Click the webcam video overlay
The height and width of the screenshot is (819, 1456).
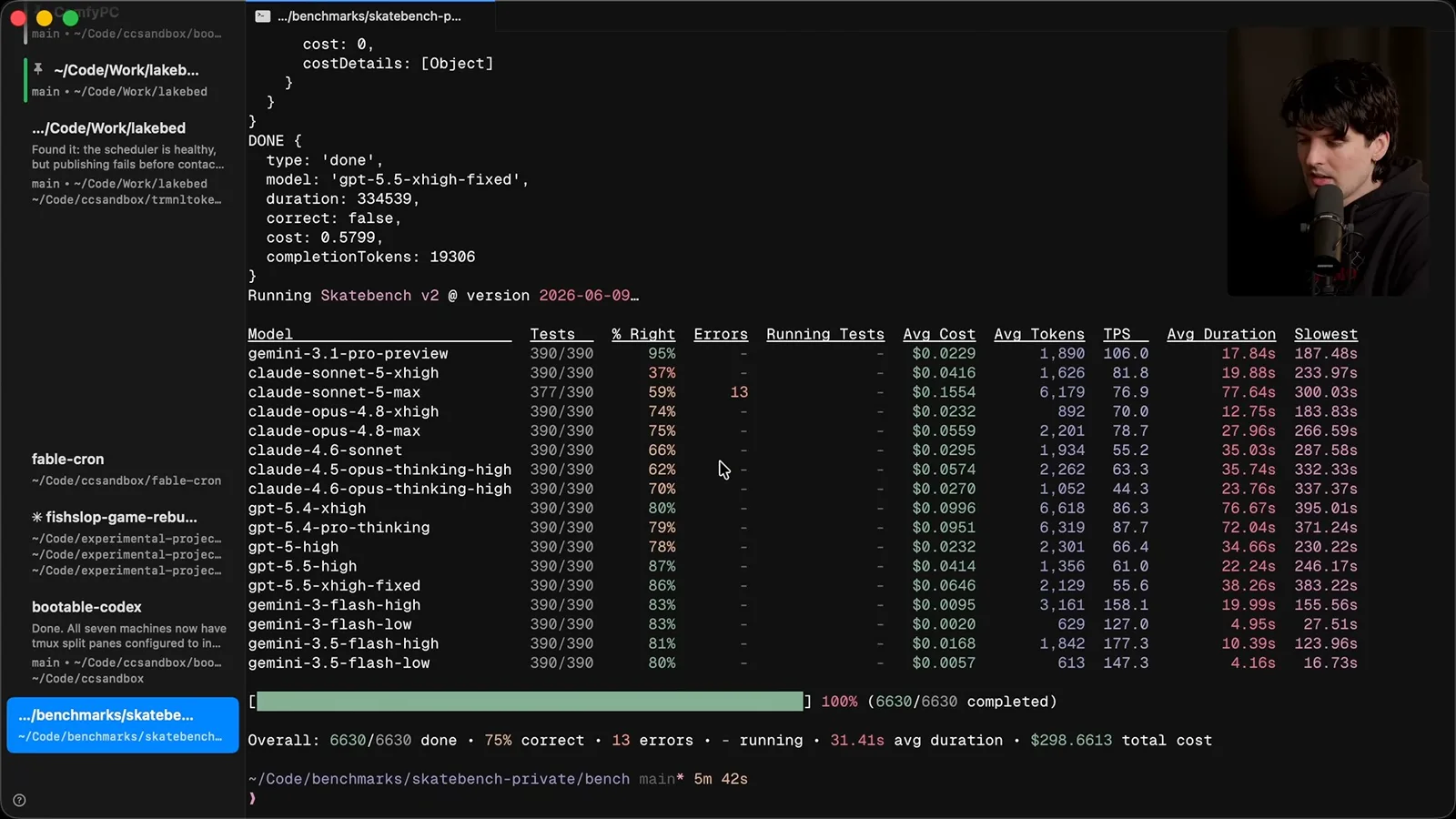click(x=1328, y=161)
